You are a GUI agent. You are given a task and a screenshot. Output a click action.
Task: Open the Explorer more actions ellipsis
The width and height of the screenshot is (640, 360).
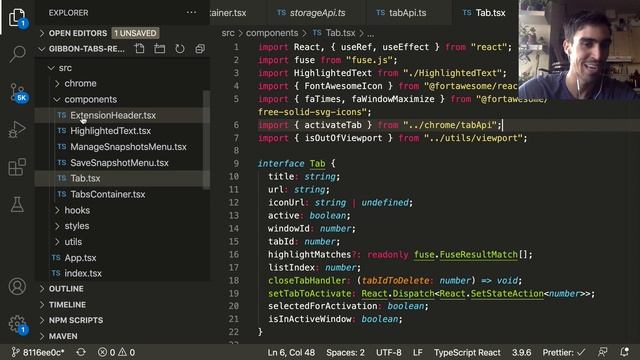(x=191, y=13)
